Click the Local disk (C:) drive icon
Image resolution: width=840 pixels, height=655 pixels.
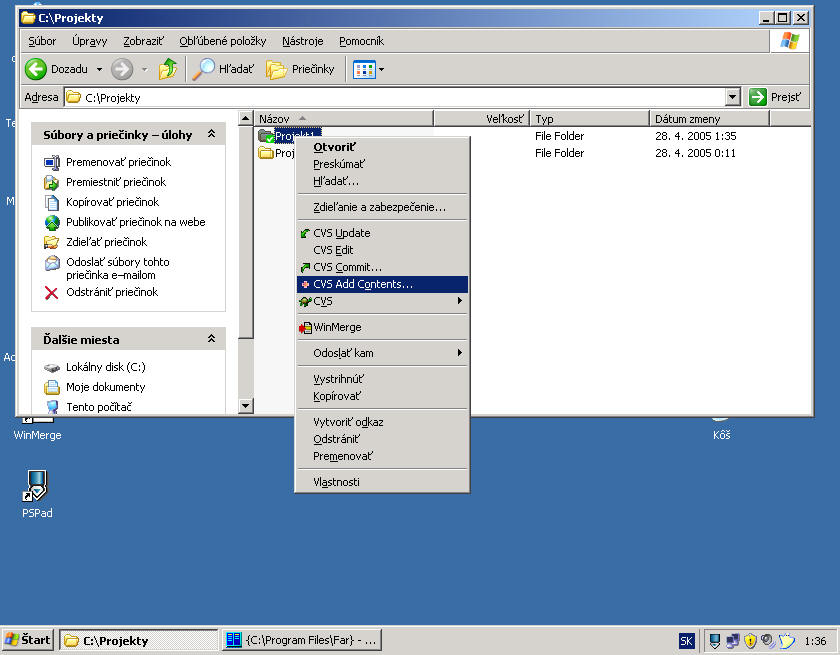[52, 367]
